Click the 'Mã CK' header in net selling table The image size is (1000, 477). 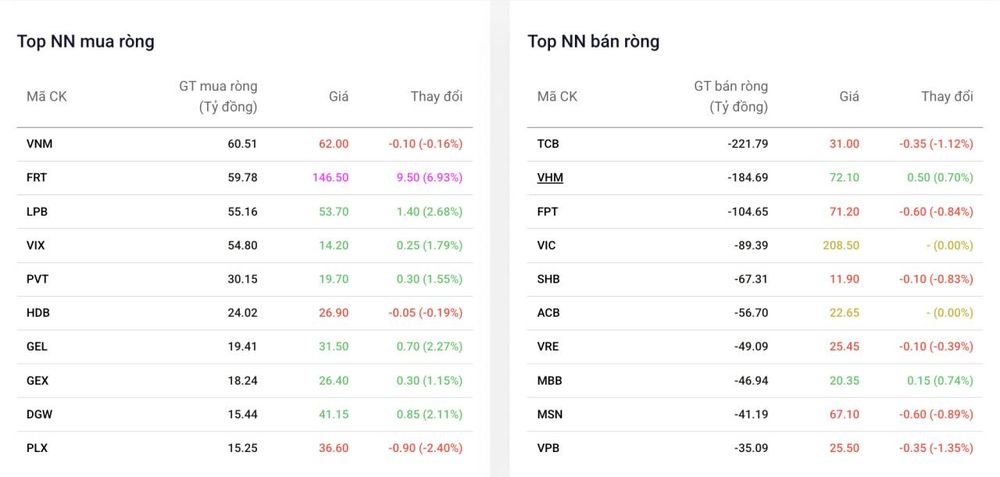557,97
